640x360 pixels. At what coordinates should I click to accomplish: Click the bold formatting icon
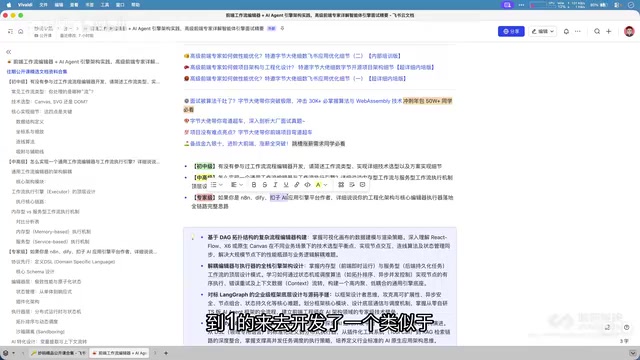pos(254,185)
